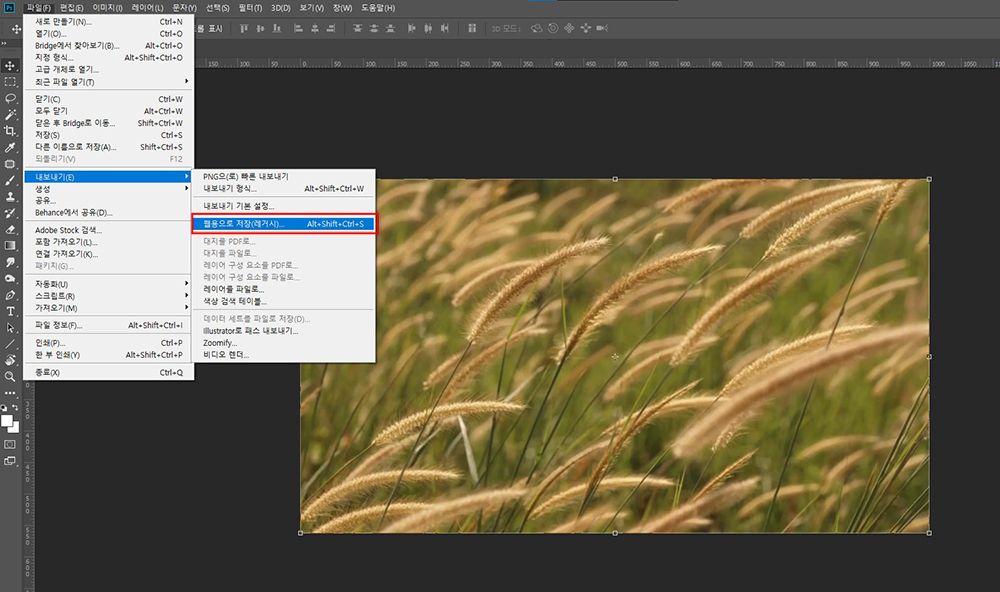Select the Rotate View hand tool

10,360
